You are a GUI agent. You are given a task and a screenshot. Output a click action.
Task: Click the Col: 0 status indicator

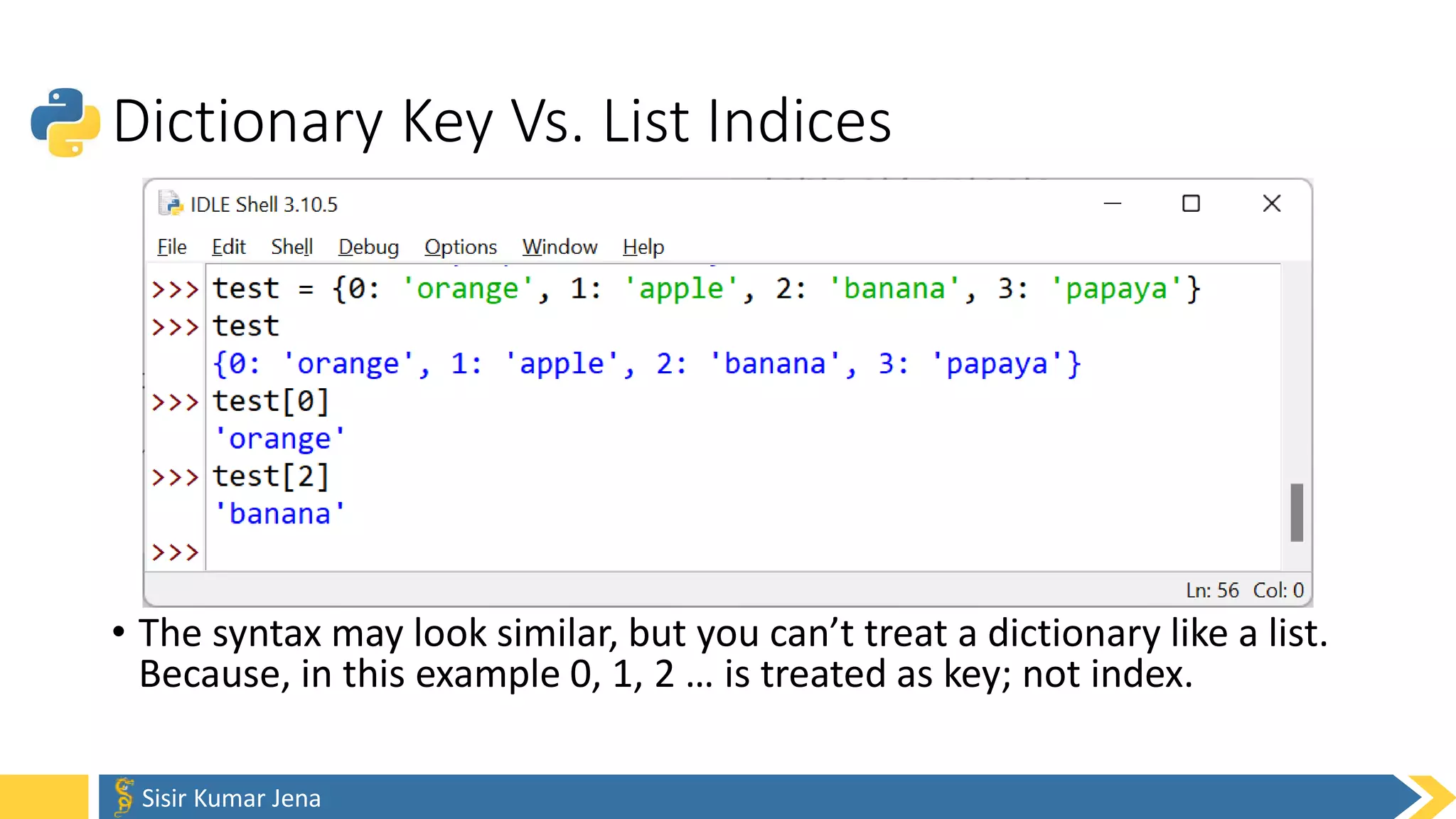click(1278, 590)
